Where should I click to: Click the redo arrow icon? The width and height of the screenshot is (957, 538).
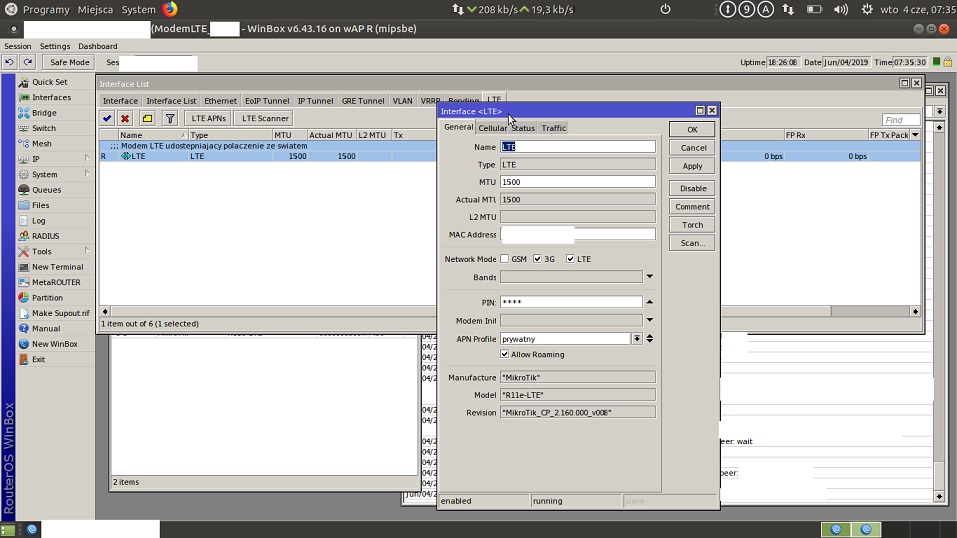[28, 62]
